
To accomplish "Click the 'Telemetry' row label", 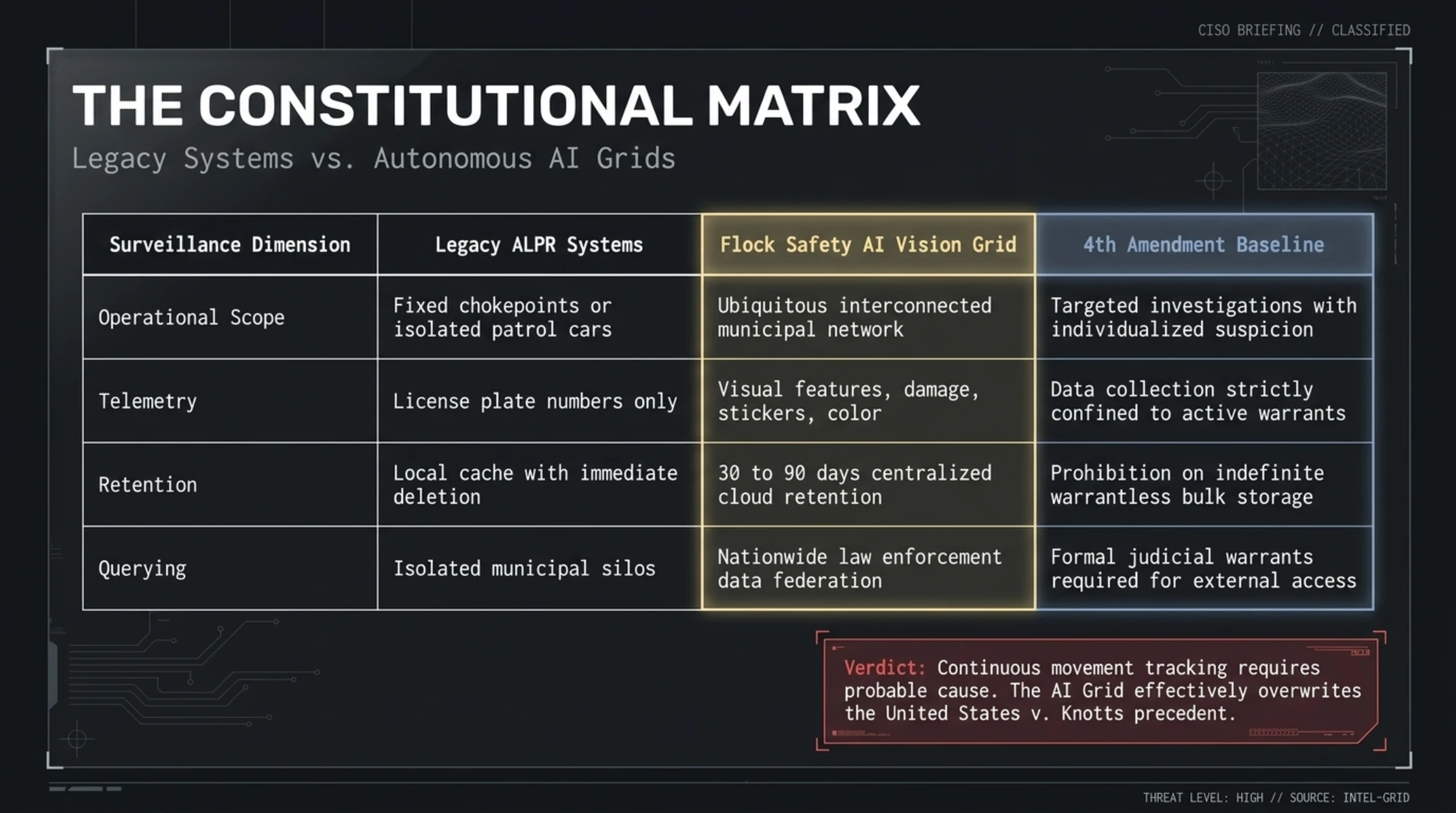I will coord(147,402).
